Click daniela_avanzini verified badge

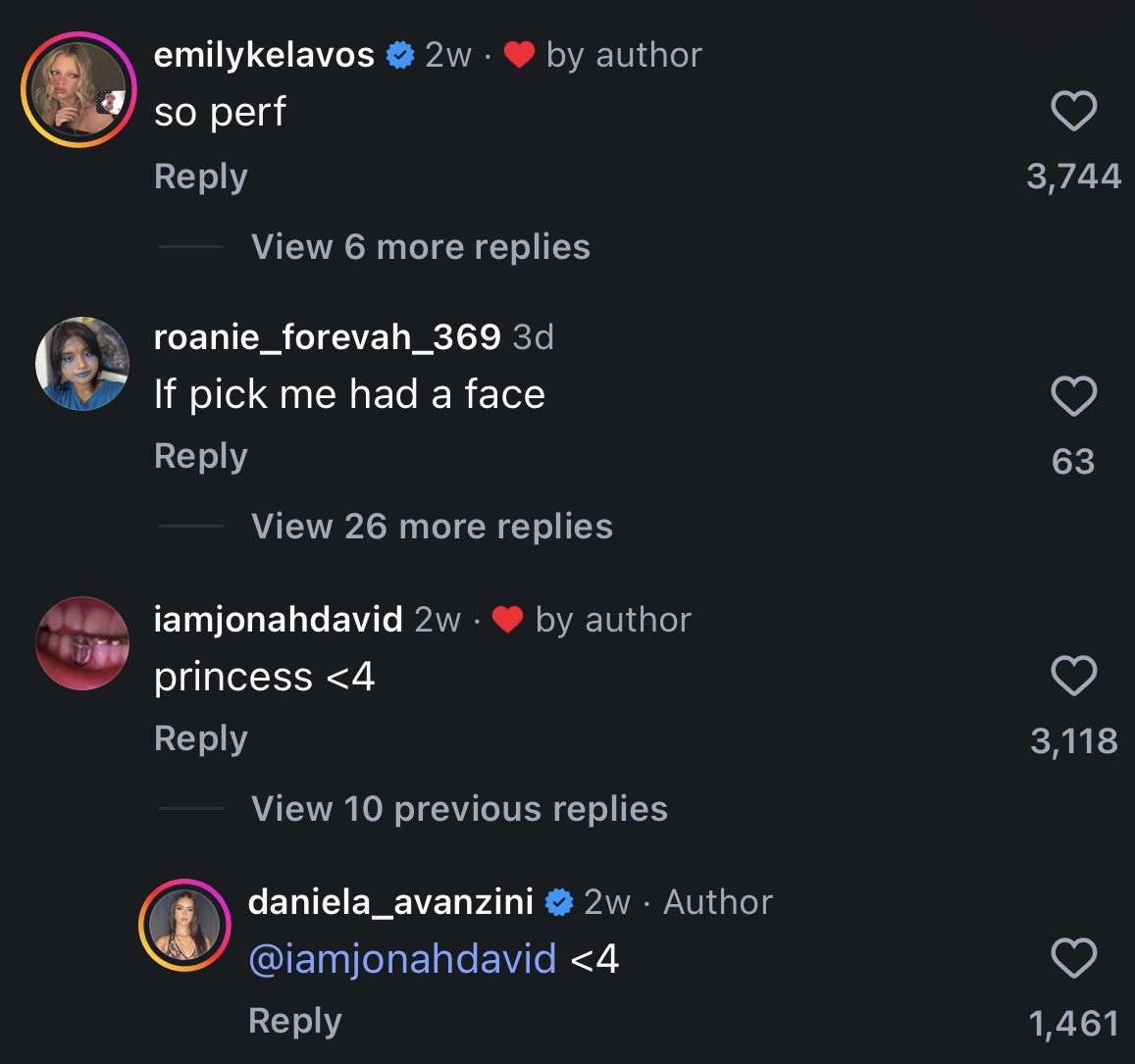coord(559,902)
